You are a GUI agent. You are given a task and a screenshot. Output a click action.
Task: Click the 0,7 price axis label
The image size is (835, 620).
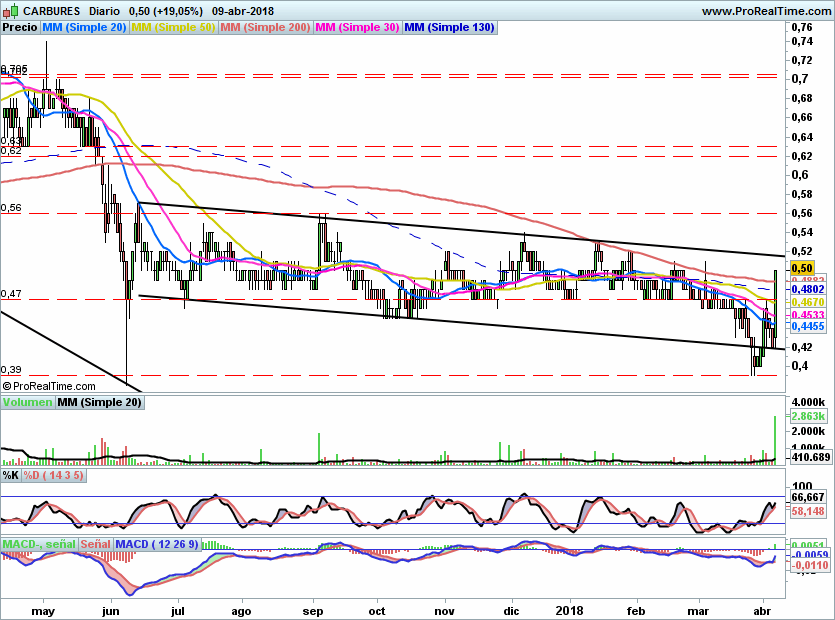click(x=799, y=79)
